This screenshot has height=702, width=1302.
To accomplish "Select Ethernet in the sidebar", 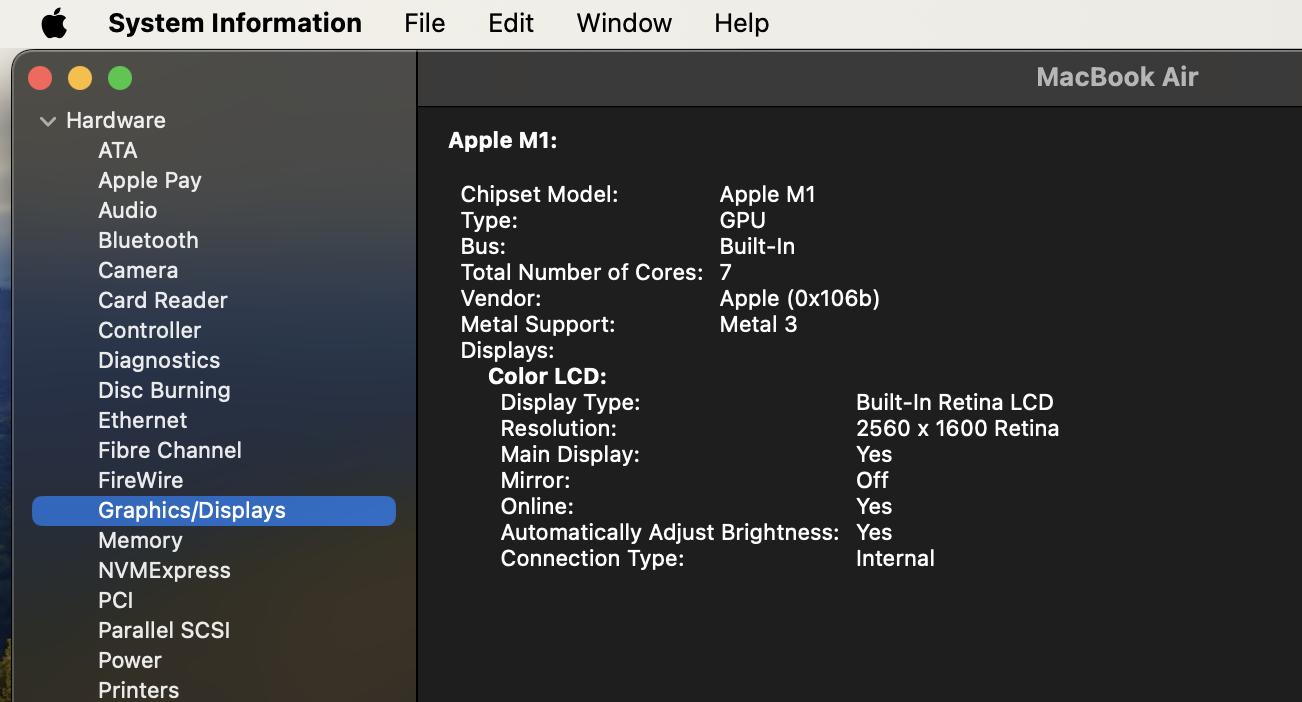I will point(142,420).
